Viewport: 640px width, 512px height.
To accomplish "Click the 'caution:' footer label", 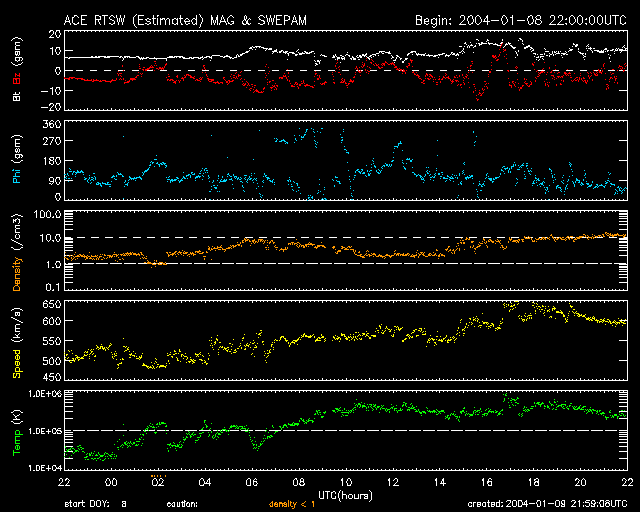I will tap(182, 504).
